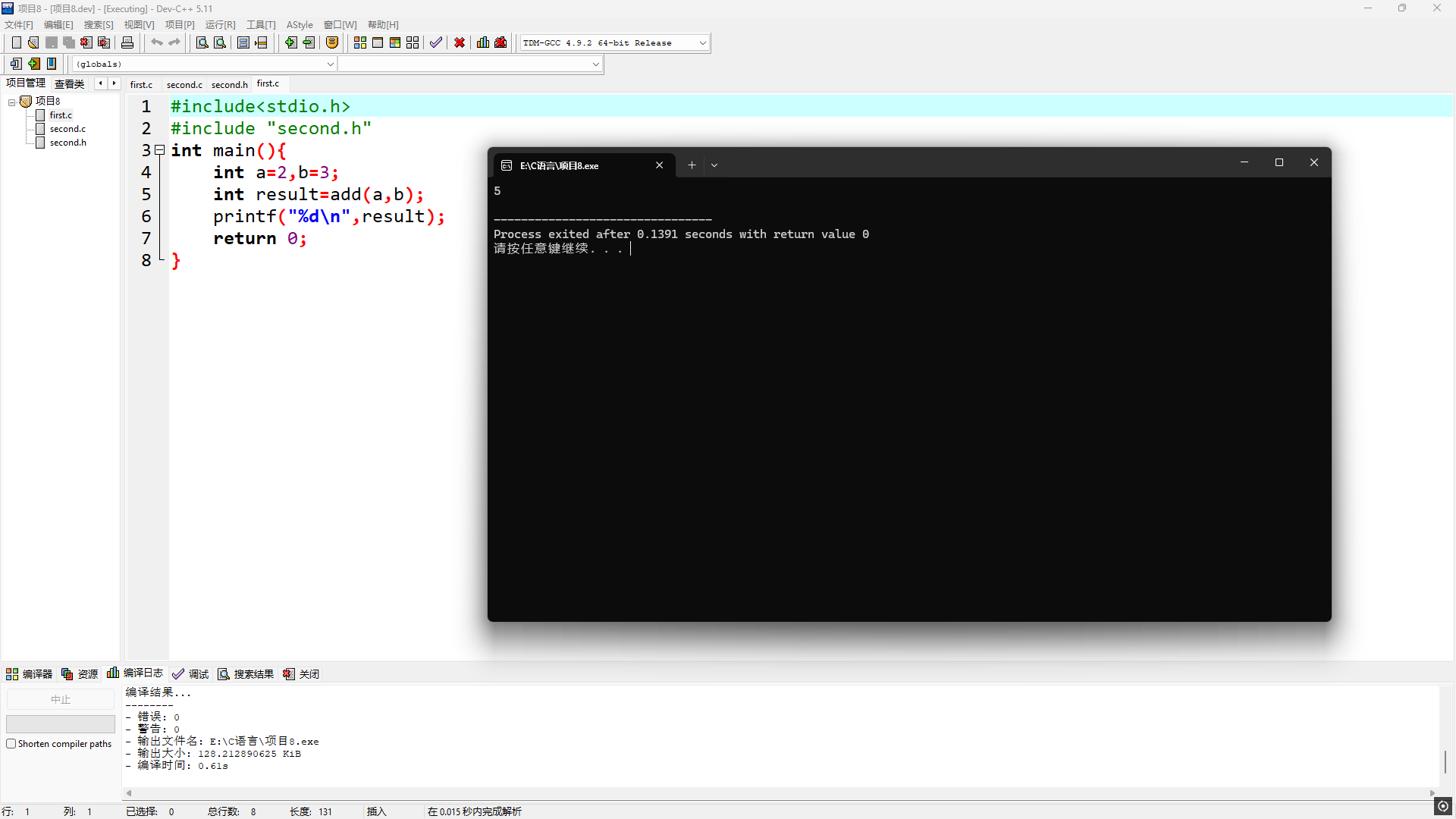
Task: Click the Find magnifier icon in toolbar
Action: click(202, 43)
